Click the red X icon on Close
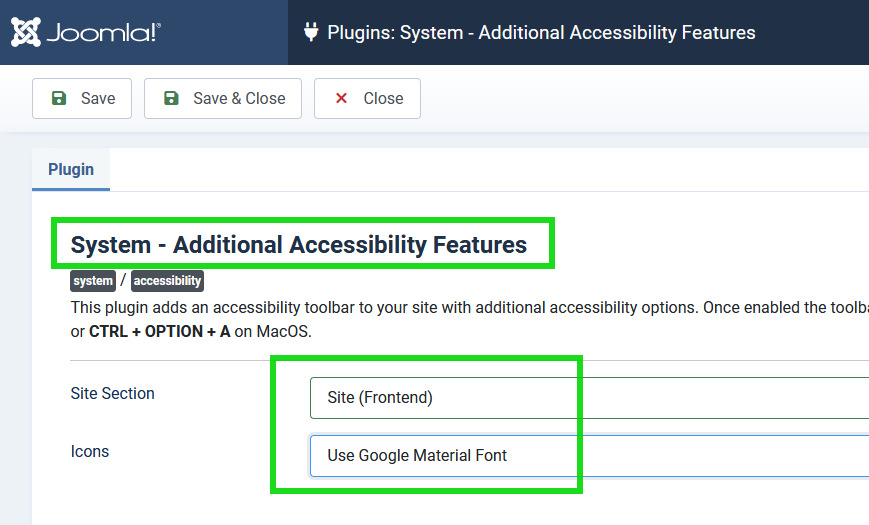The width and height of the screenshot is (869, 525). [341, 98]
